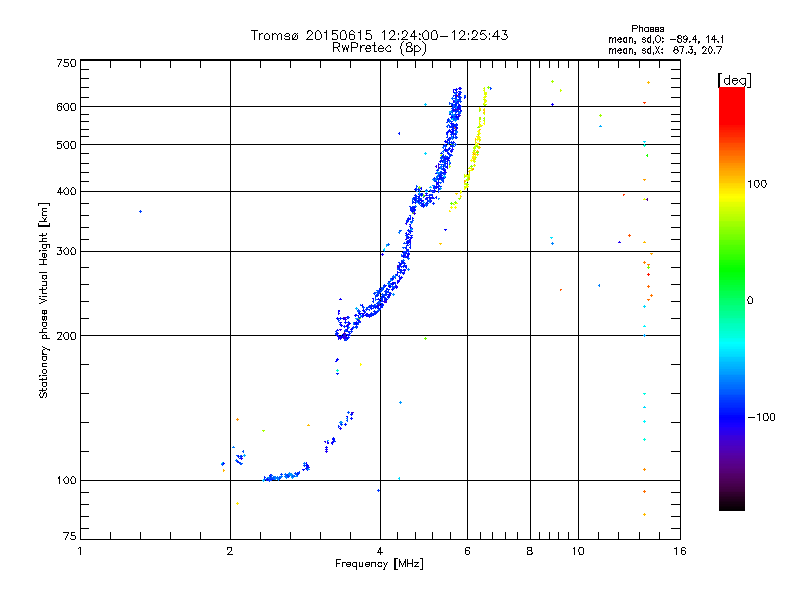Click the 'RwPretec (8p)' subtitle
Viewport: 800px width, 600px height.
379,48
